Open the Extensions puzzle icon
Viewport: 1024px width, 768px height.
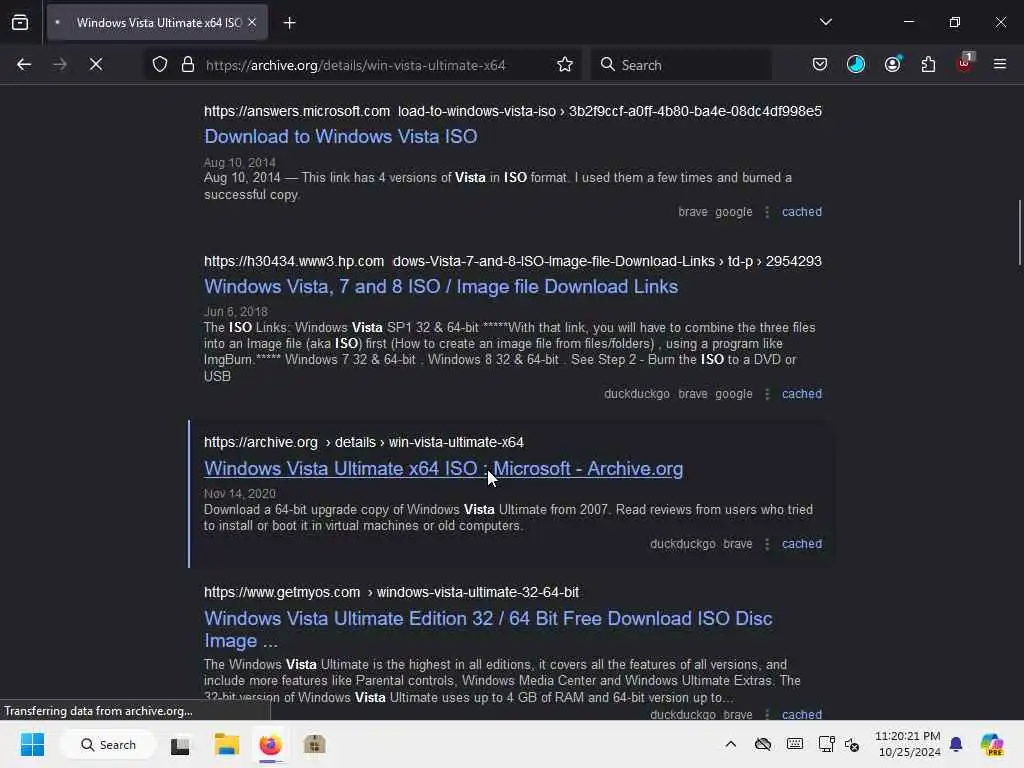[x=928, y=64]
